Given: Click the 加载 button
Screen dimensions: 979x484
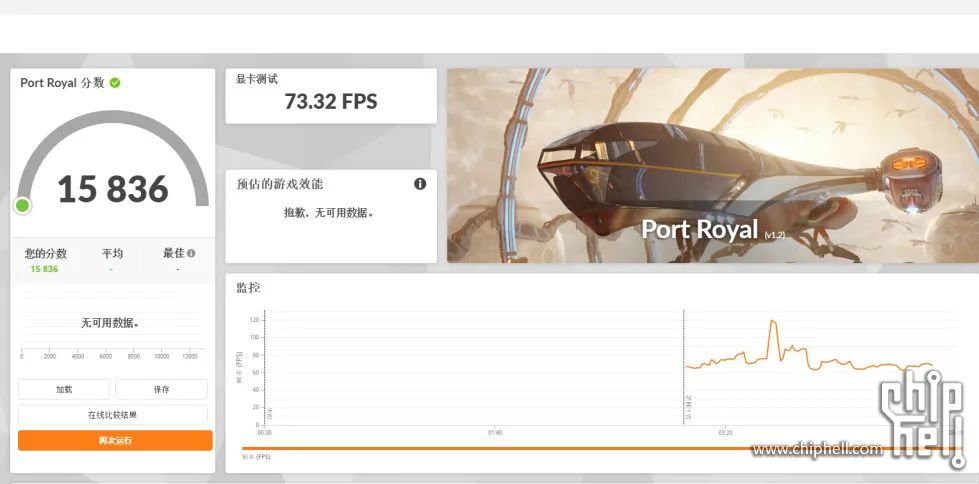Looking at the screenshot, I should 64,389.
